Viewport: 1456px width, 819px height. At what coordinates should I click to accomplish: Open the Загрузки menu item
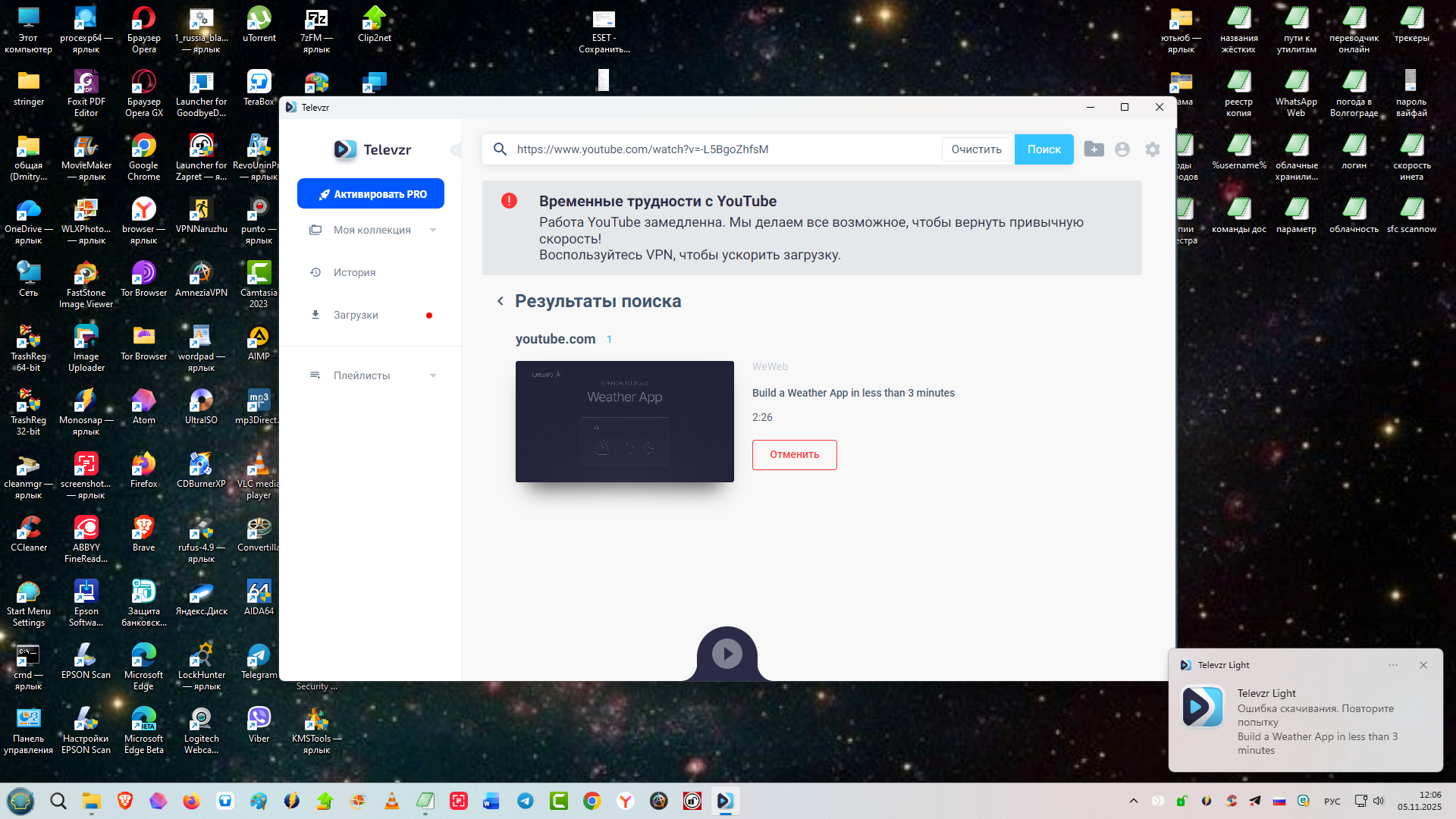pos(356,315)
